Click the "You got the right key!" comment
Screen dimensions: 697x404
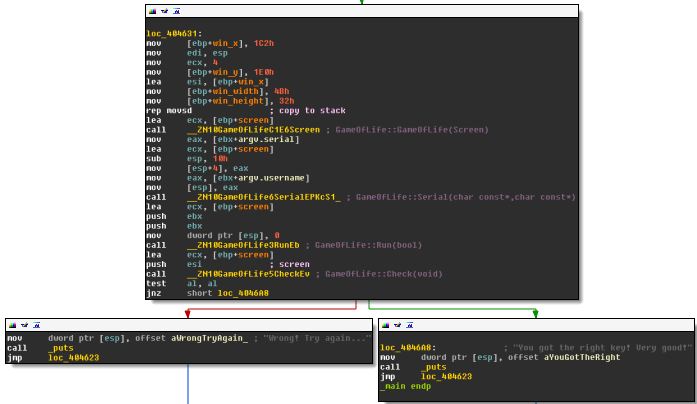[602, 348]
